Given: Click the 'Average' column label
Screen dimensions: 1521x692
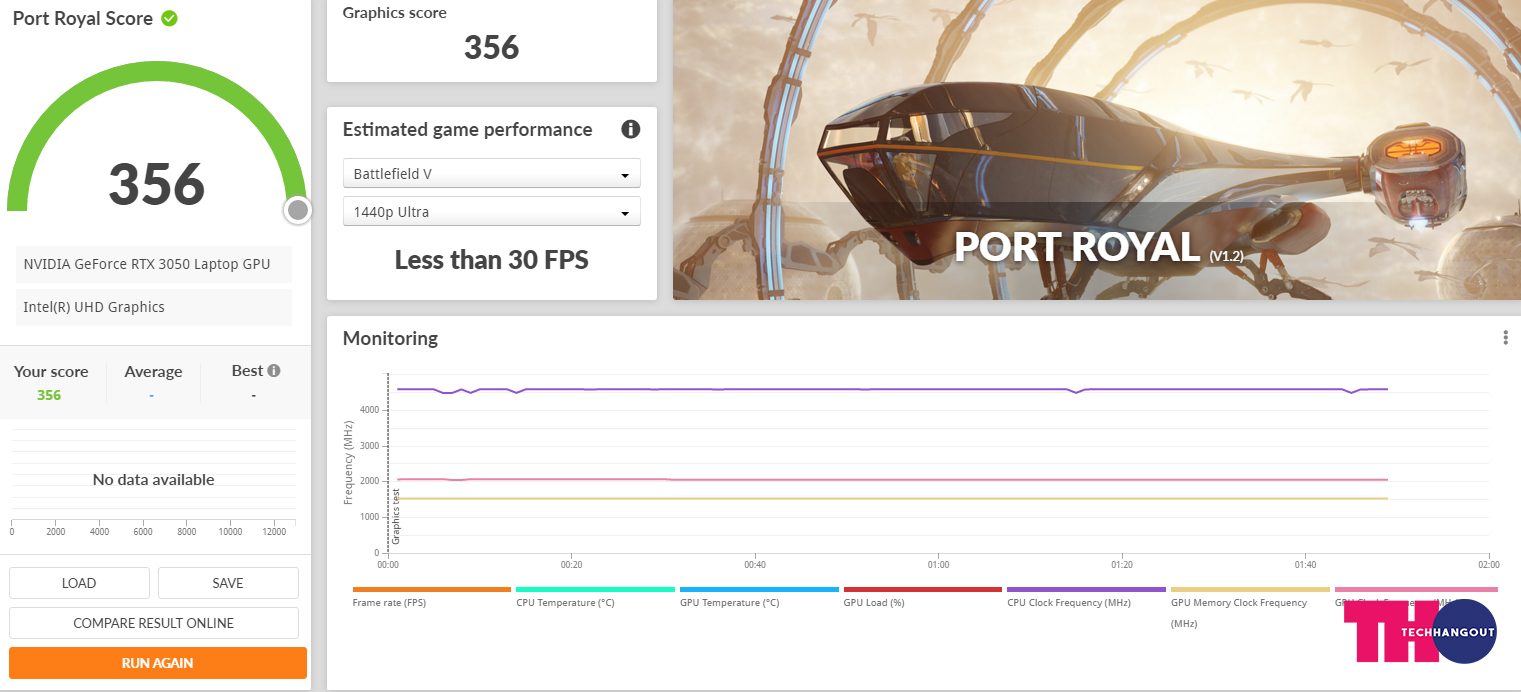Looking at the screenshot, I should pyautogui.click(x=153, y=372).
